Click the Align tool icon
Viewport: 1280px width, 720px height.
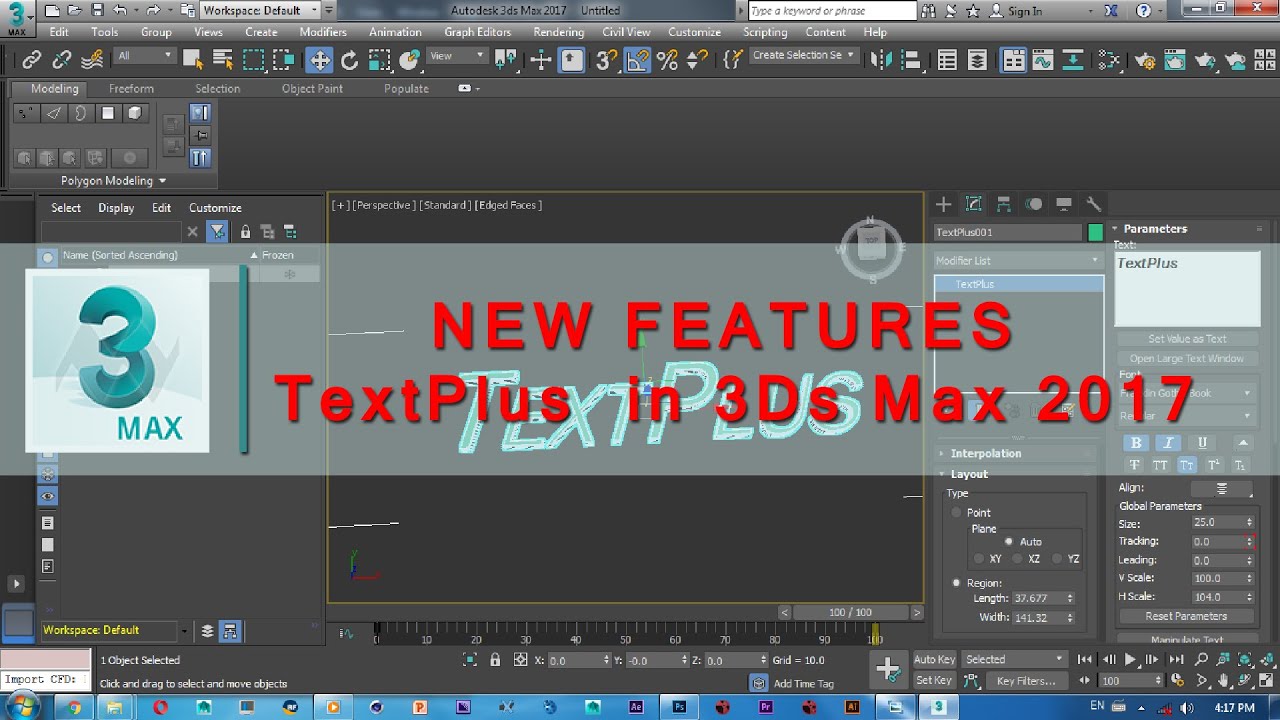pyautogui.click(x=911, y=60)
